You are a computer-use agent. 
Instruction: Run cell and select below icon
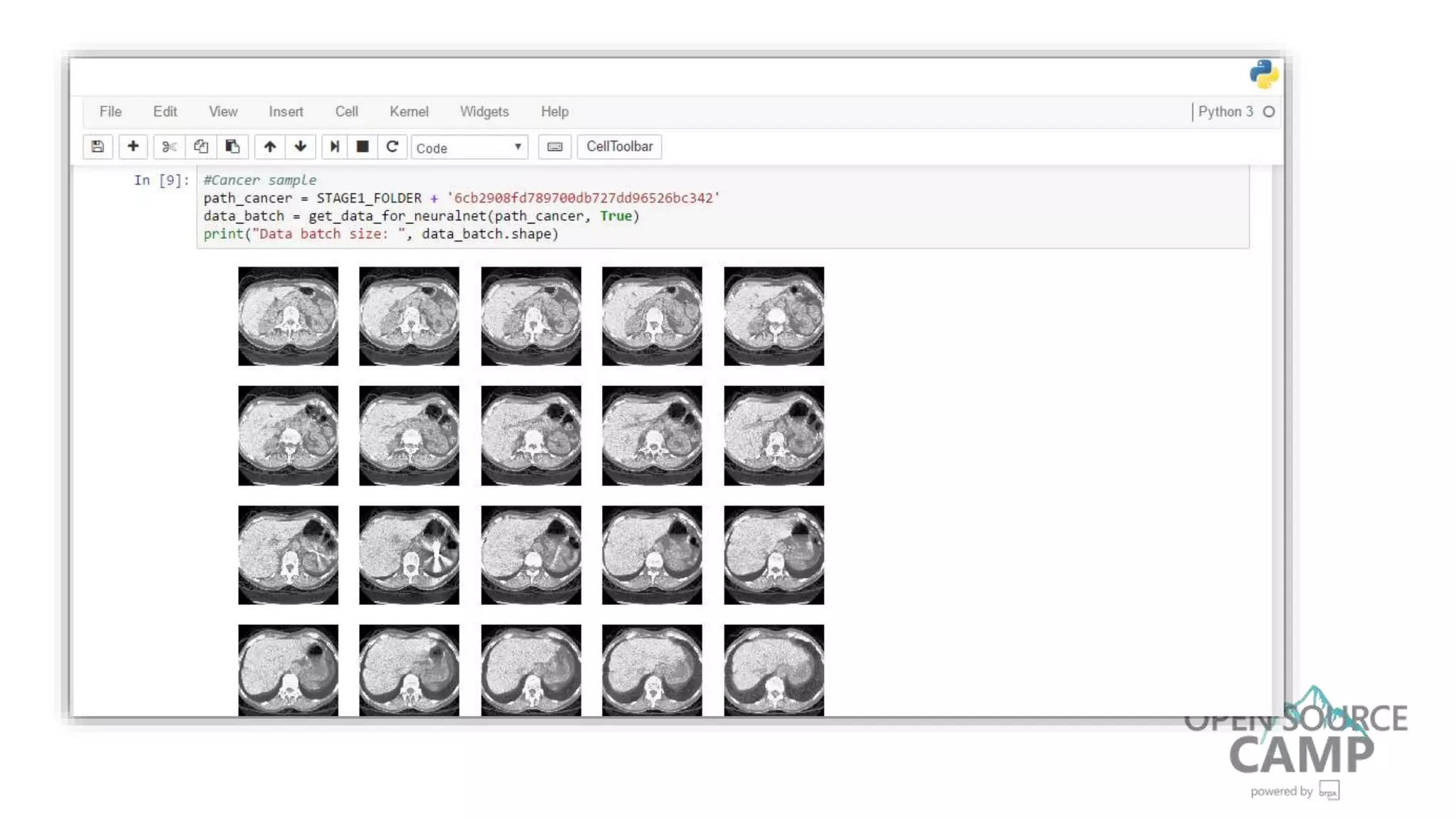[x=334, y=146]
